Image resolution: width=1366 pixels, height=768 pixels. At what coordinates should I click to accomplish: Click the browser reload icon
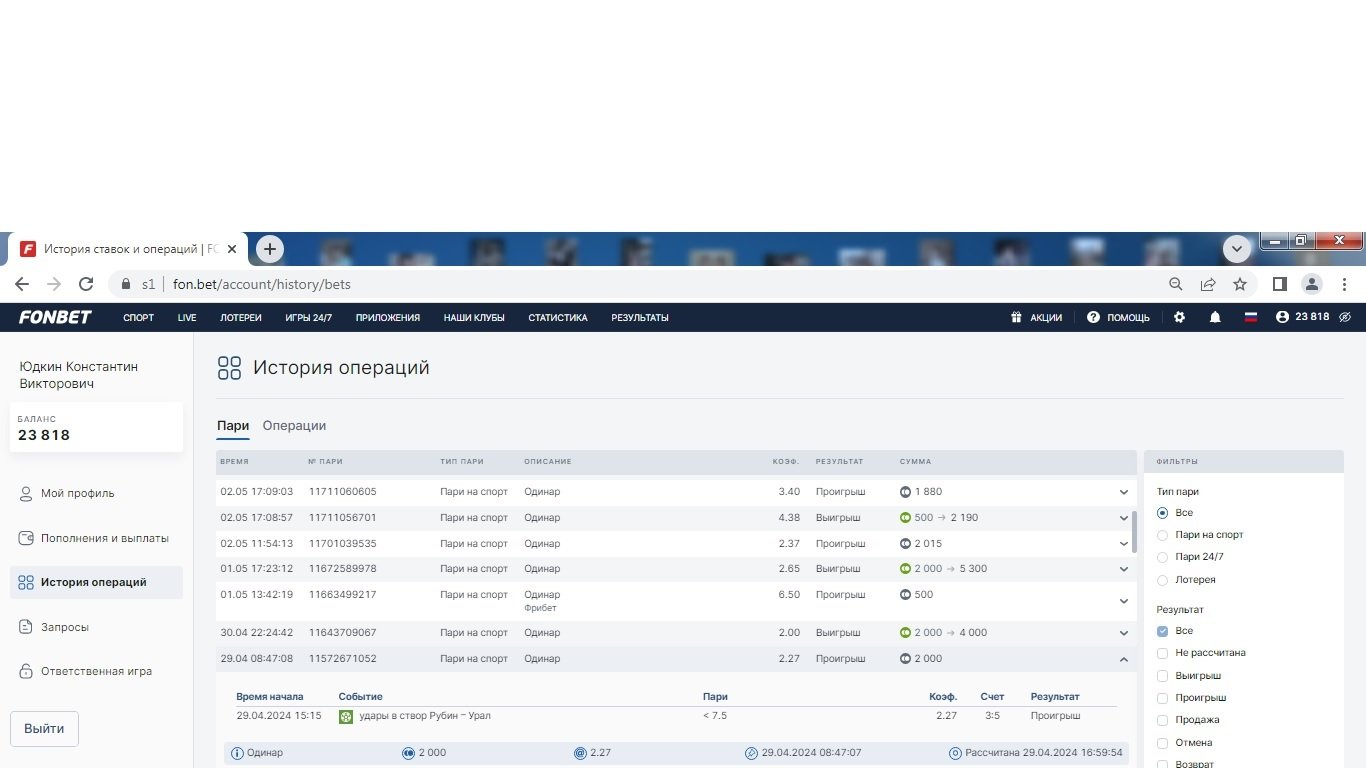86,284
